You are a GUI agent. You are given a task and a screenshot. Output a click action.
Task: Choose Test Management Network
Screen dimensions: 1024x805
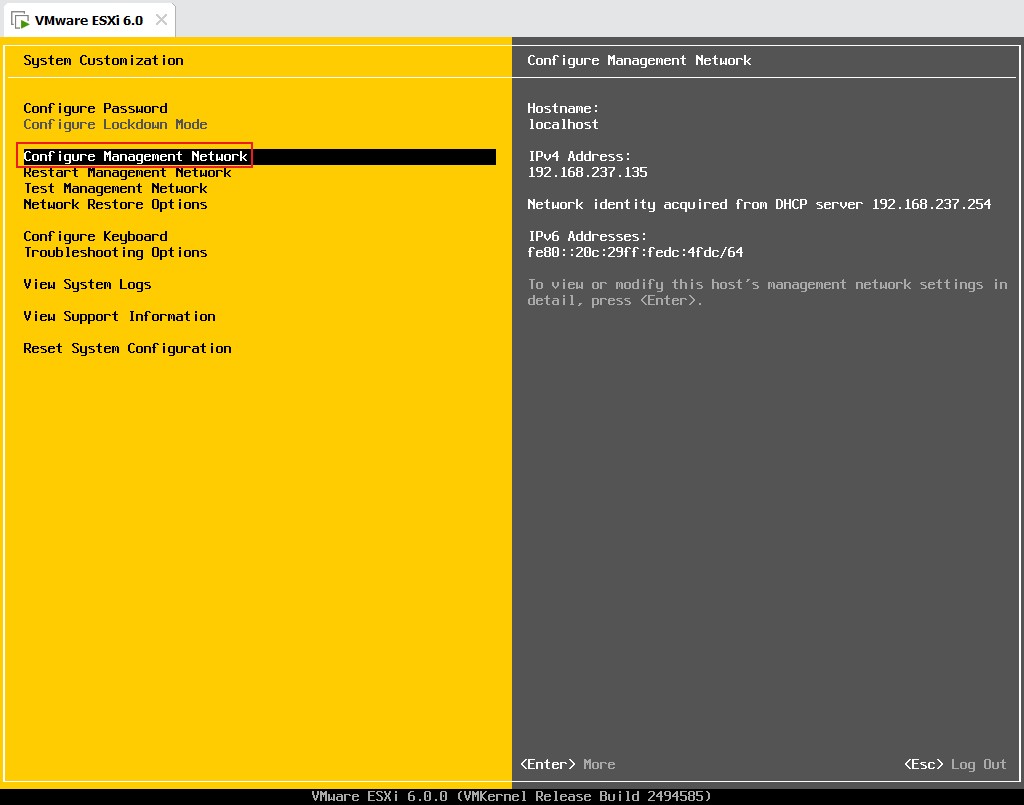tap(115, 188)
